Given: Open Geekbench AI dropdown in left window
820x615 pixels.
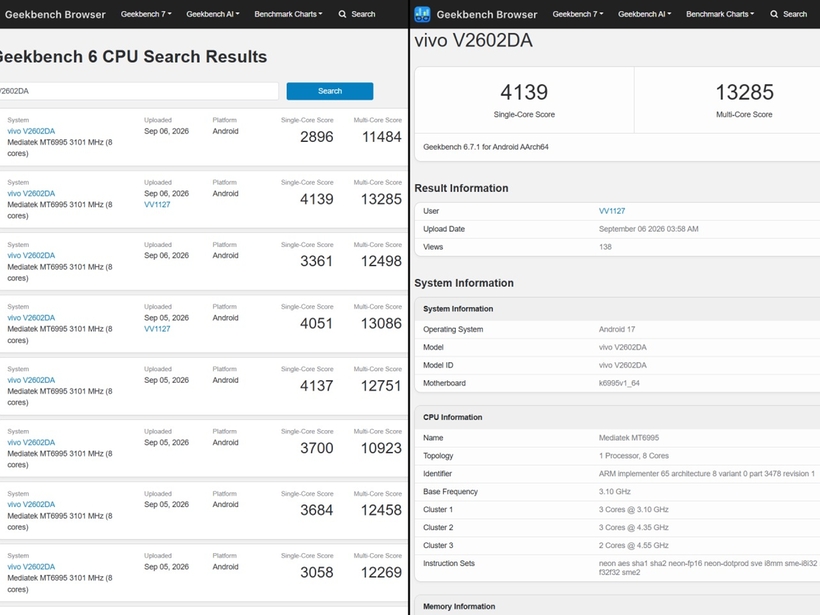Looking at the screenshot, I should (x=213, y=14).
